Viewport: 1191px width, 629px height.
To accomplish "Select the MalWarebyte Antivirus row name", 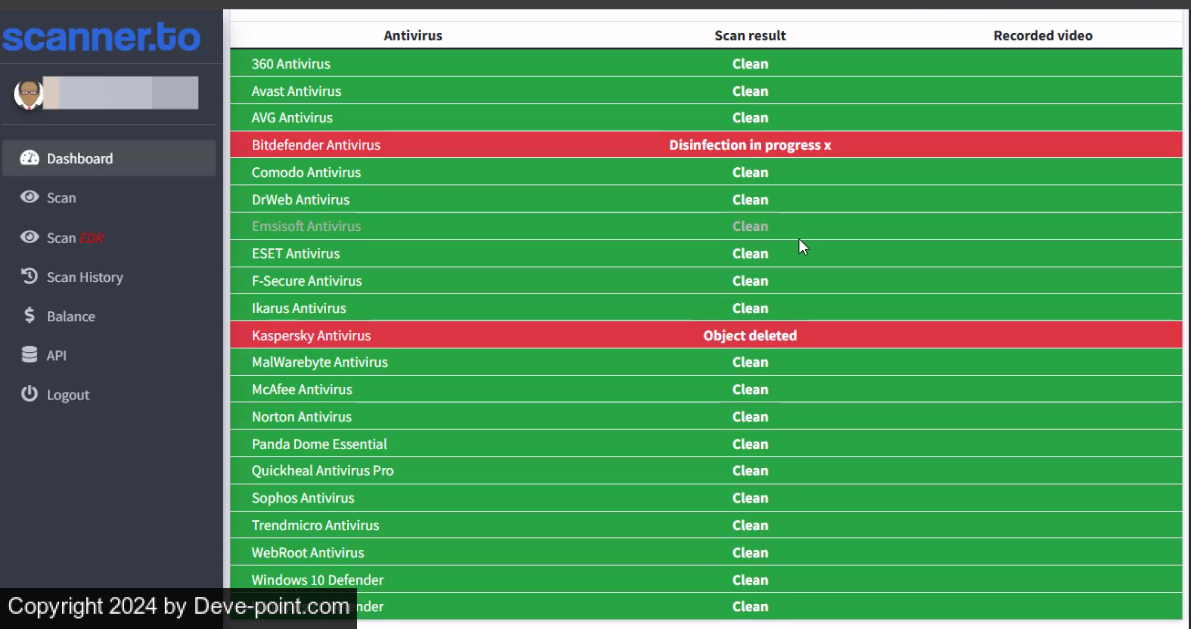I will (x=320, y=362).
